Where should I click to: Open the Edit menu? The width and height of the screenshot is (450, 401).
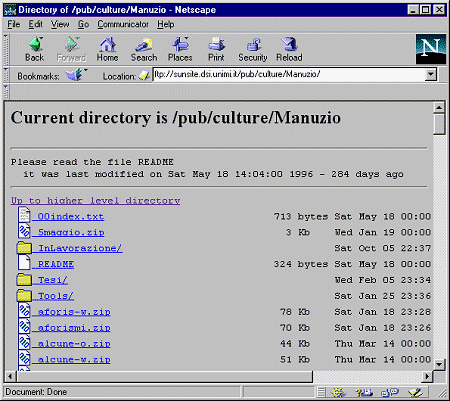pos(35,24)
